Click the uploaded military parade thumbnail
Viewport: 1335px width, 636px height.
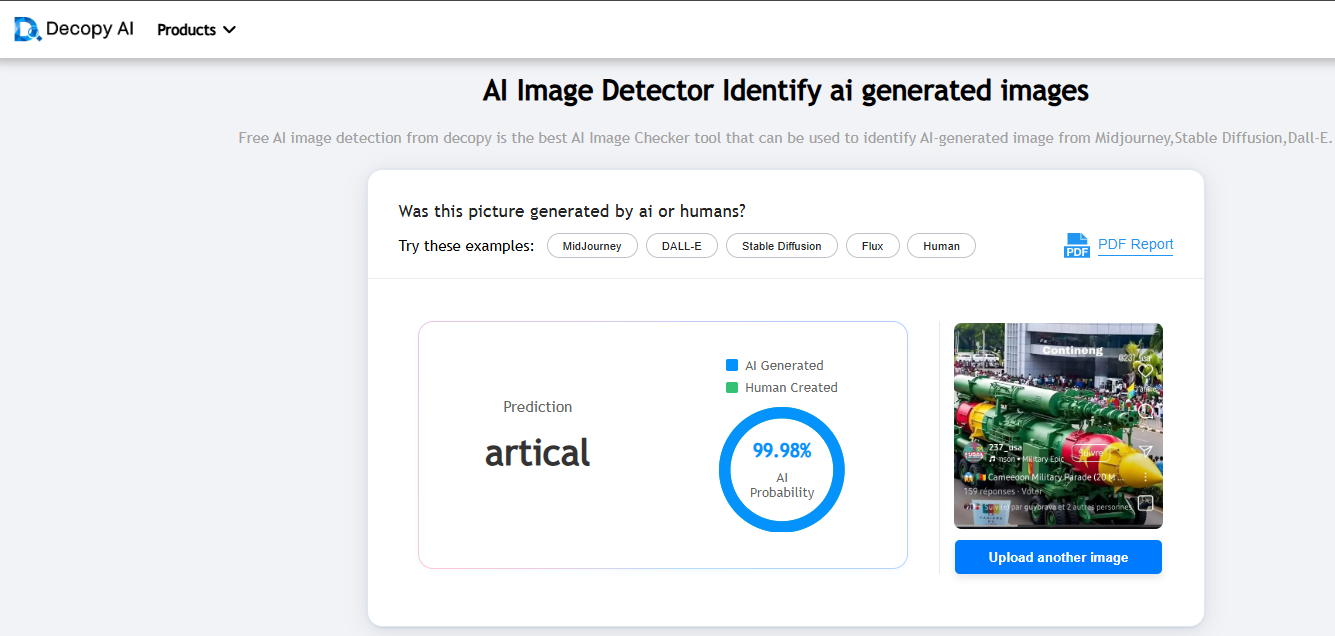1058,426
